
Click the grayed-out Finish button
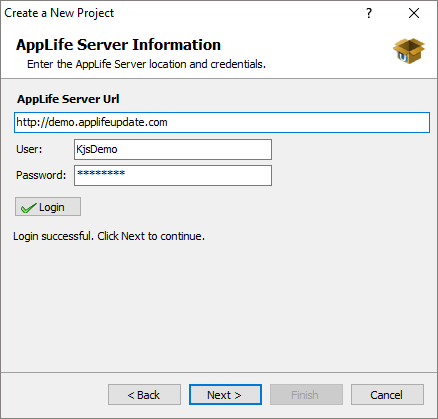pos(306,395)
